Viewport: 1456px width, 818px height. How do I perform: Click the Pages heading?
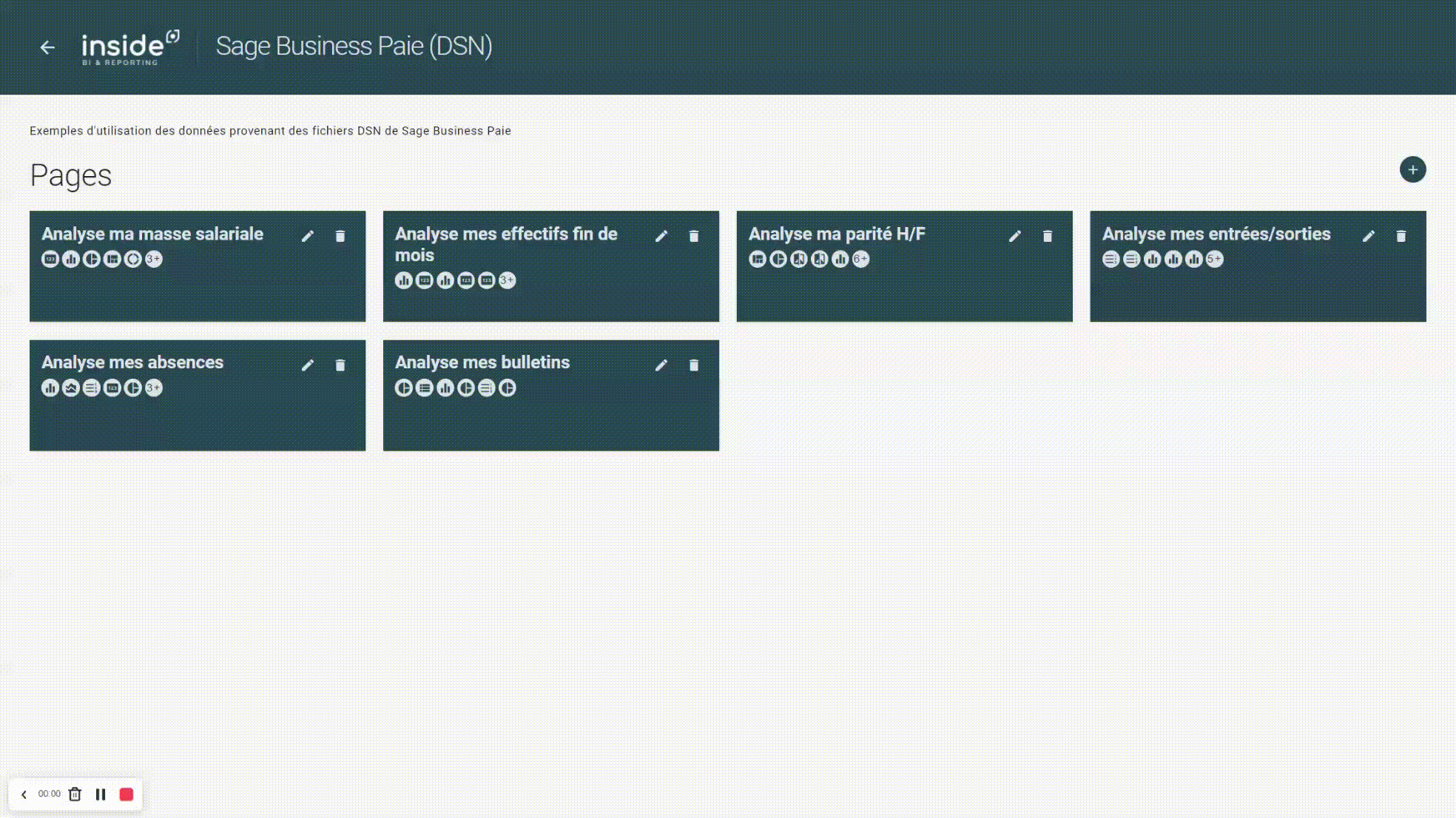point(71,176)
